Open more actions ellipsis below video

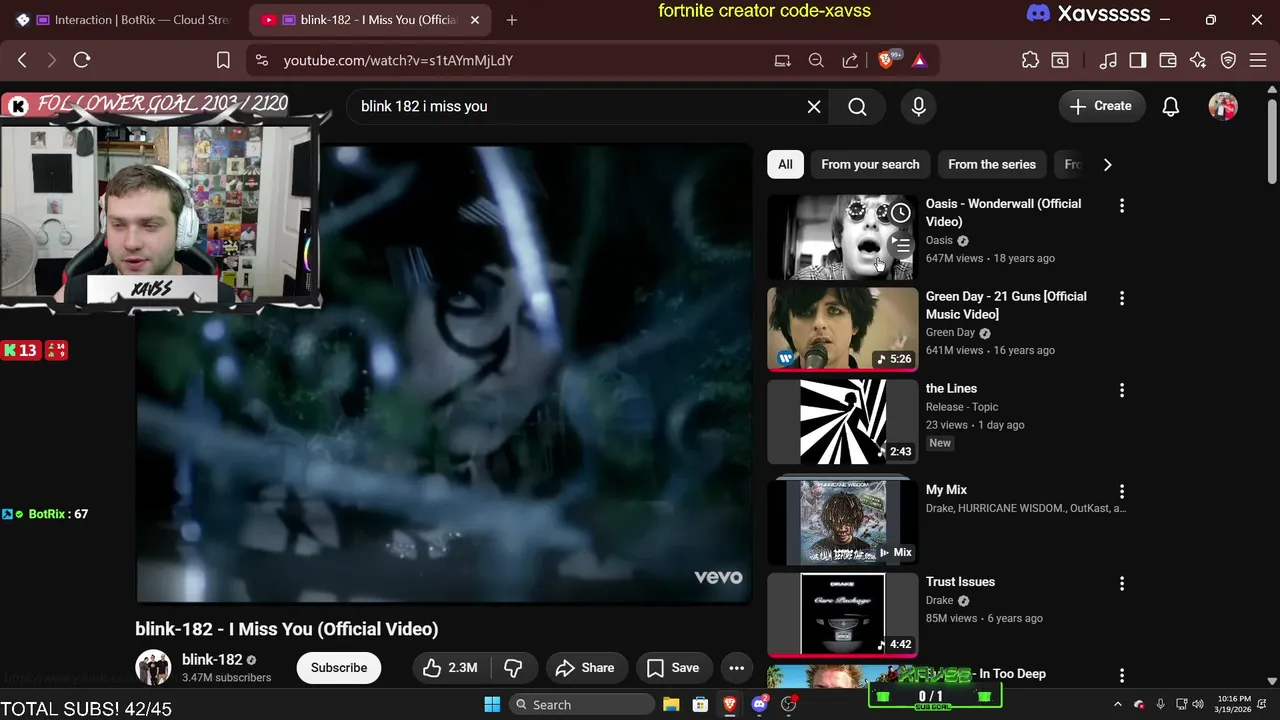click(x=737, y=668)
